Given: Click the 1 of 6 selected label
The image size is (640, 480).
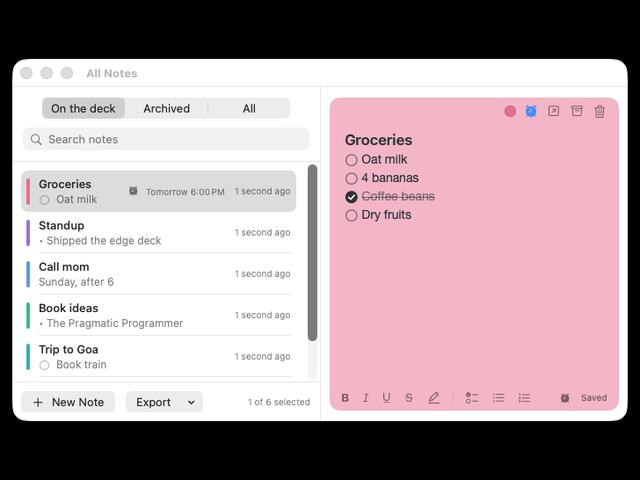Looking at the screenshot, I should [279, 402].
